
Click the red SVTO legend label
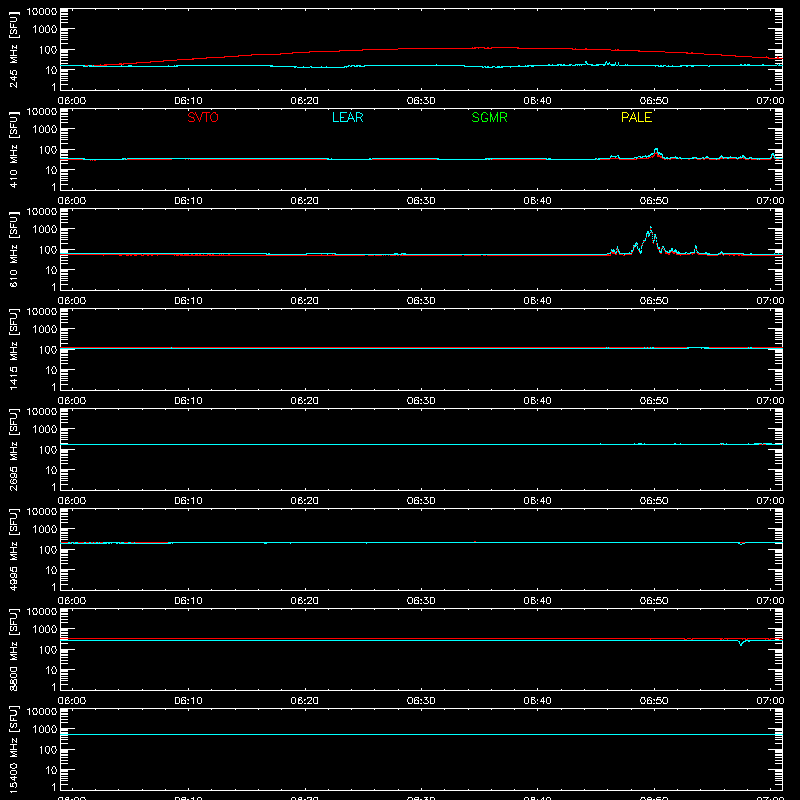203,117
